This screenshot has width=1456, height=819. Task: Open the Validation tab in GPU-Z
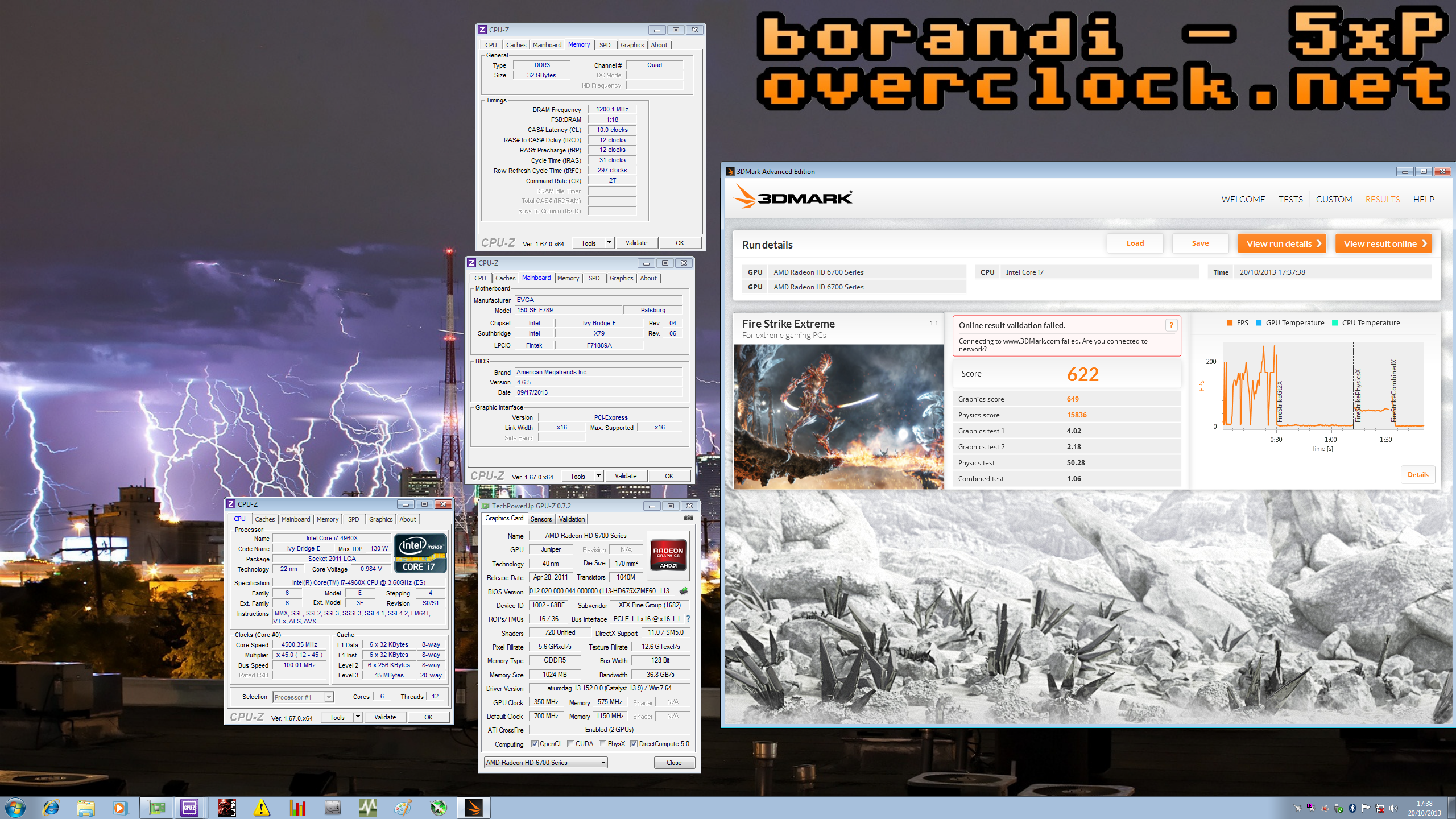572,519
